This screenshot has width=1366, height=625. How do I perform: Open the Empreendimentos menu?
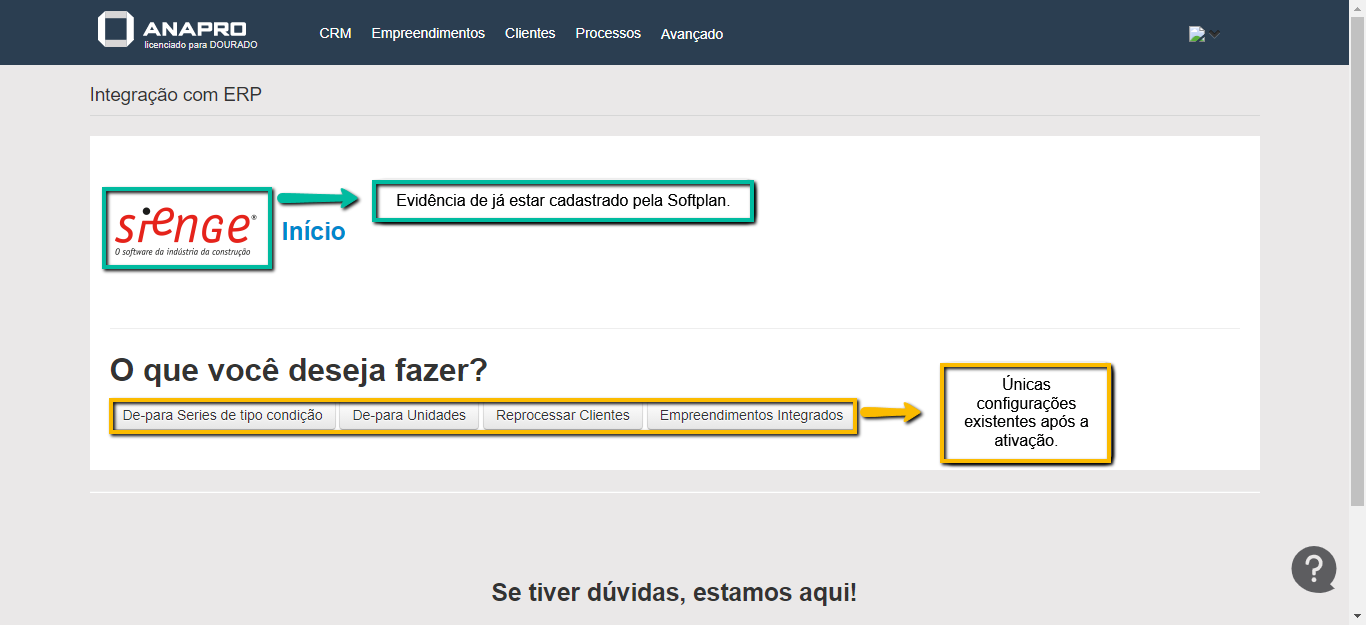(428, 33)
